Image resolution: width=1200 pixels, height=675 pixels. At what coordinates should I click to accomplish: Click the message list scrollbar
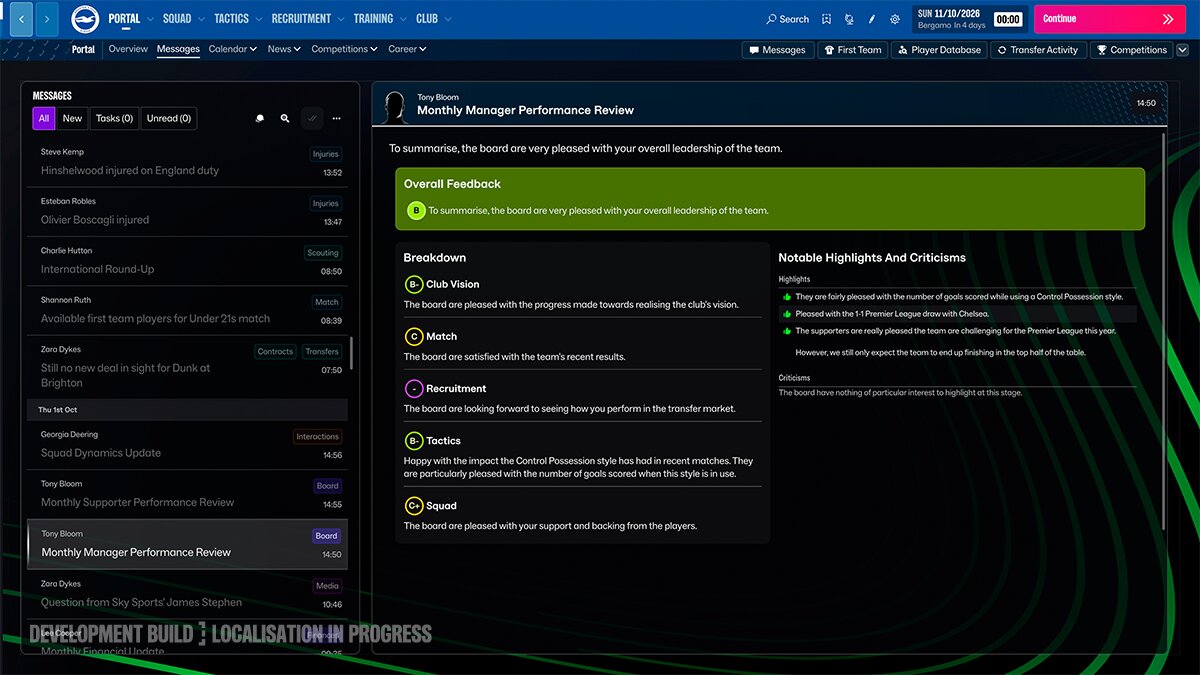tap(351, 354)
